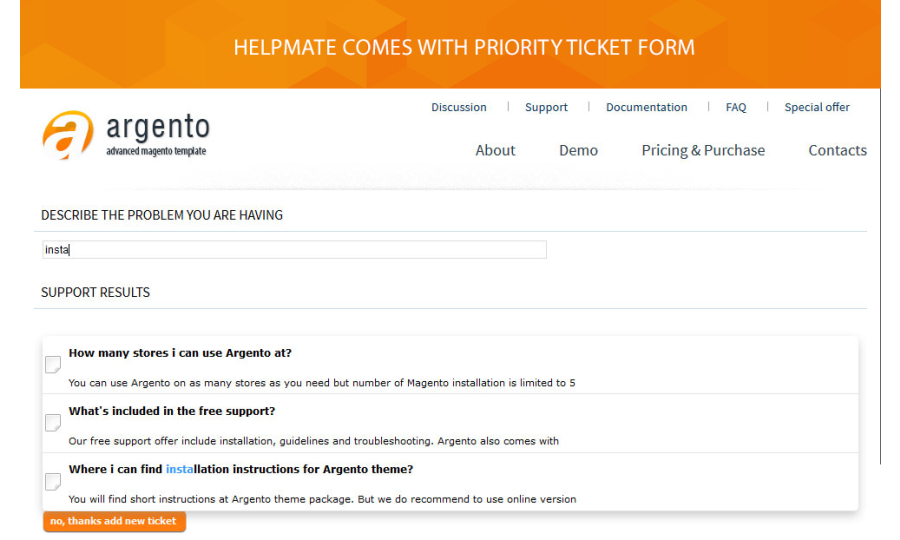Open the installation instructions question
This screenshot has height=540, width=900.
pyautogui.click(x=240, y=469)
